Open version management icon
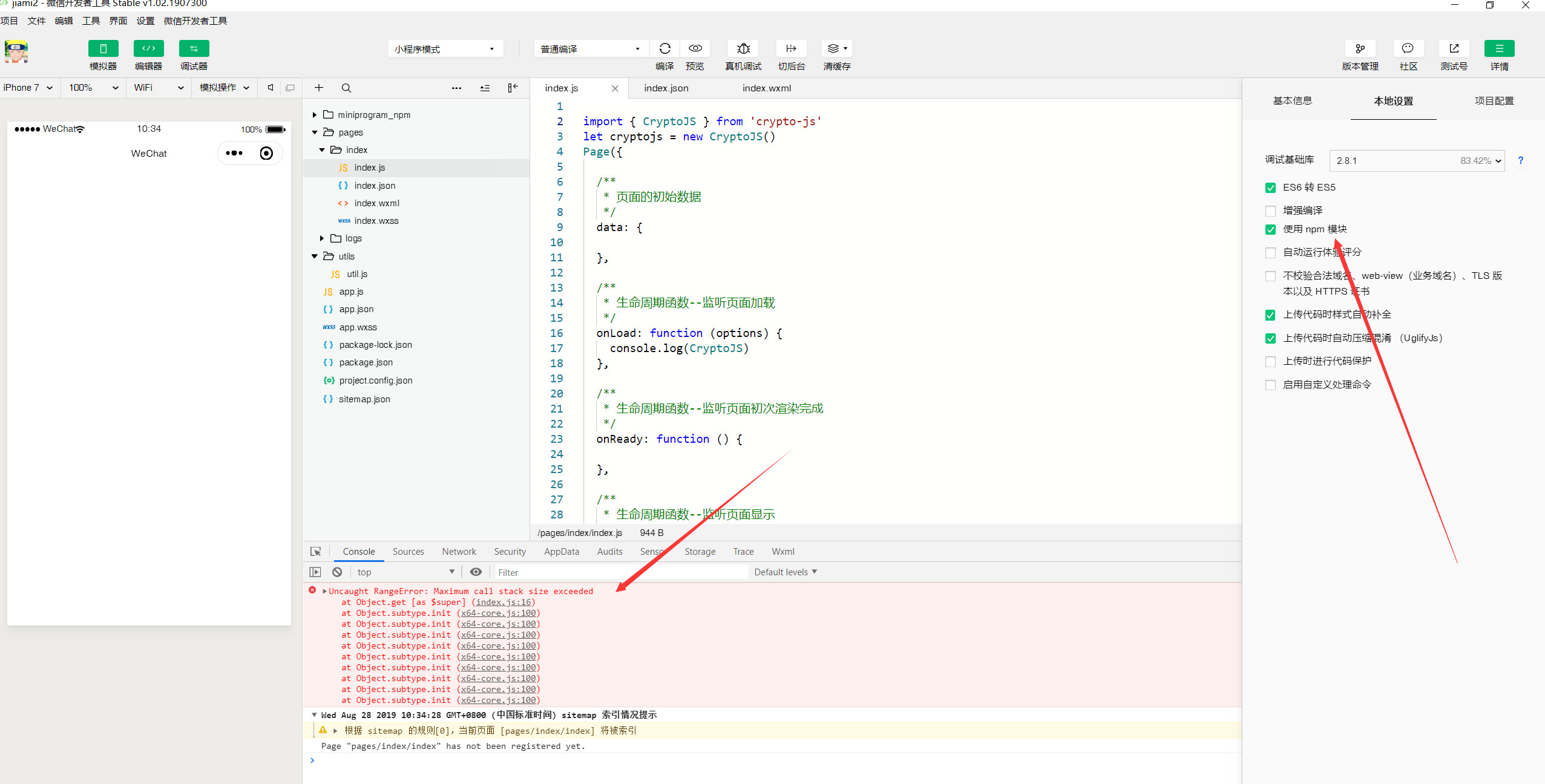This screenshot has height=784, width=1545. 1360,48
